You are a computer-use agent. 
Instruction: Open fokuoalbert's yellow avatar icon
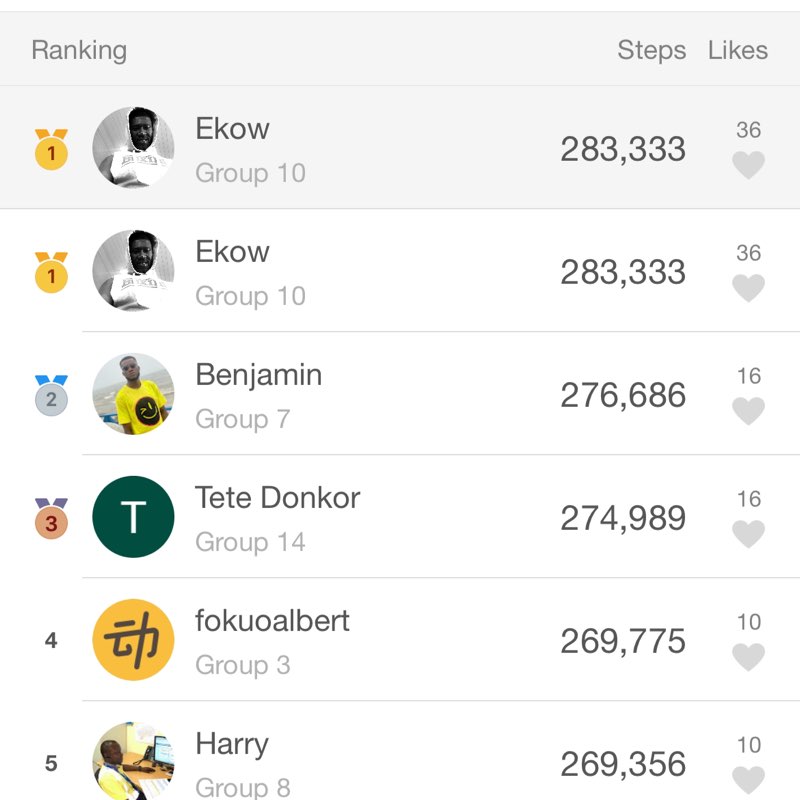pyautogui.click(x=133, y=640)
